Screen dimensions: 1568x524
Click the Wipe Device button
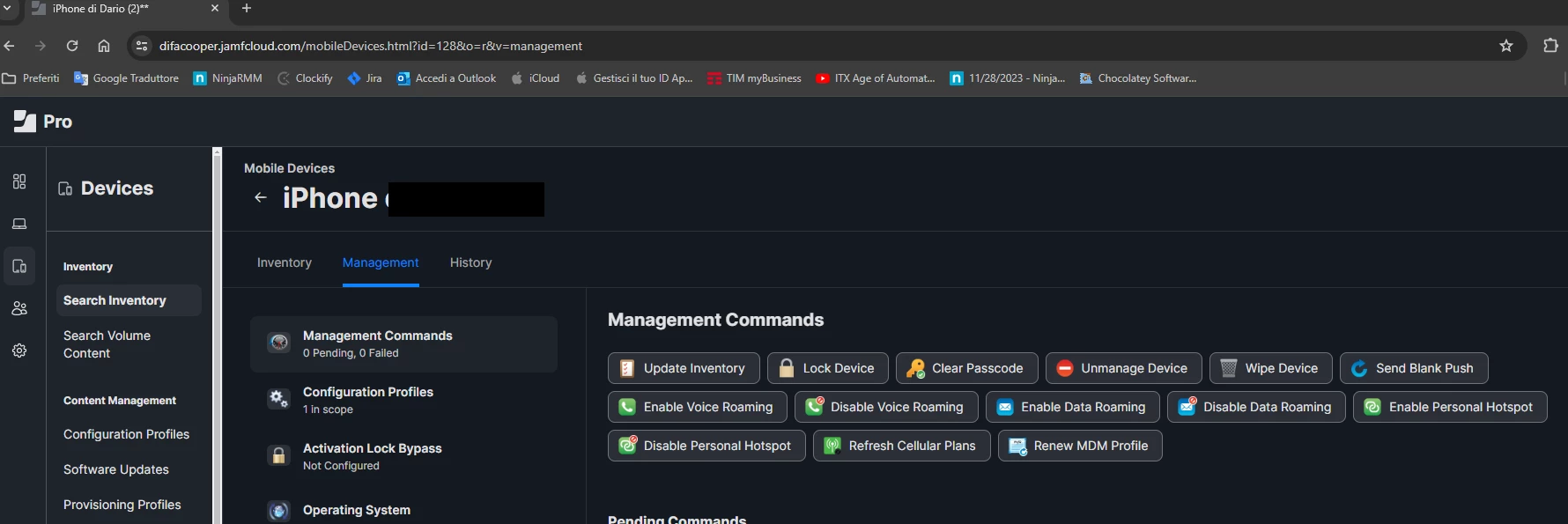(x=1270, y=368)
